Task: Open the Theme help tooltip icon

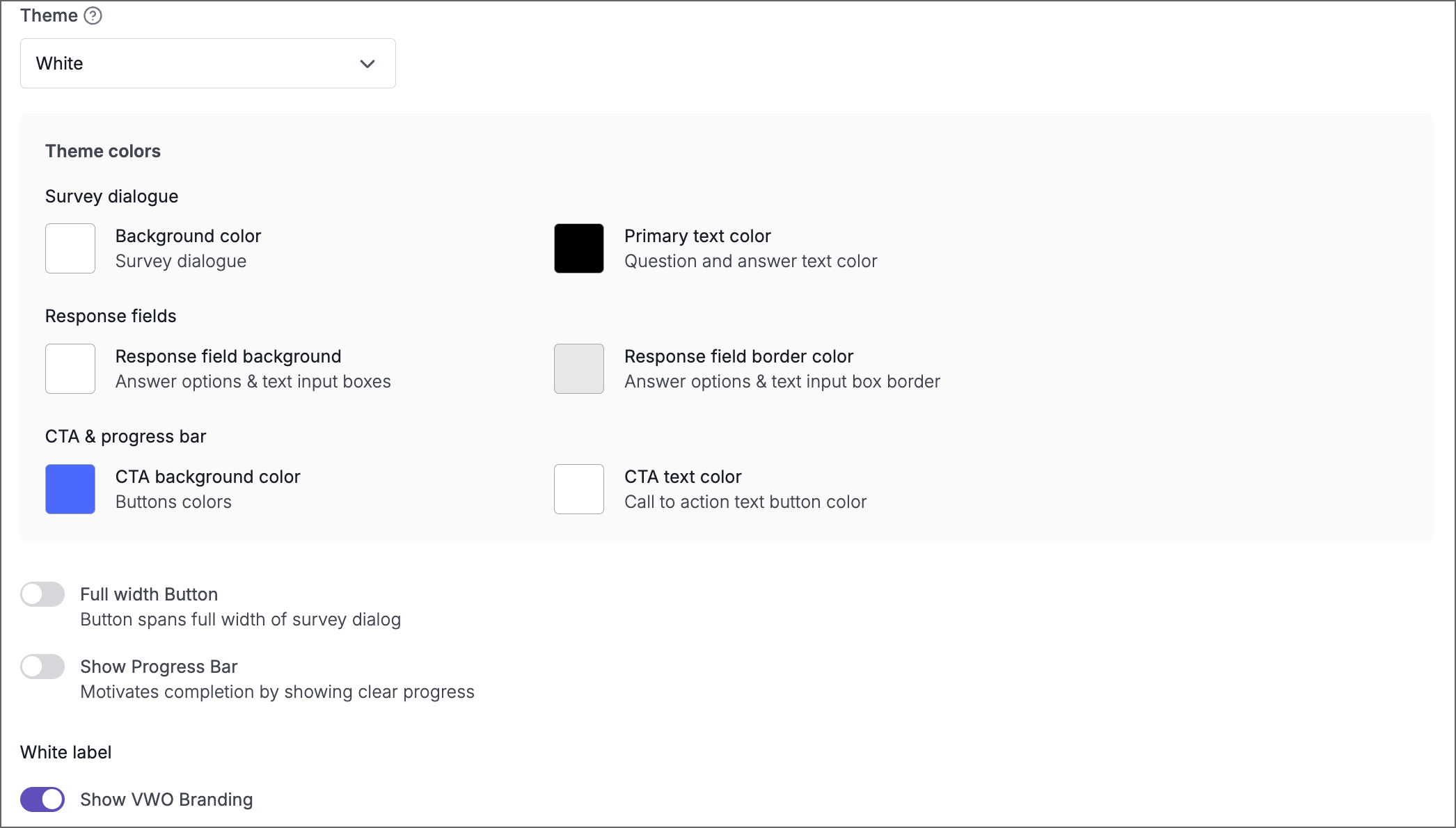Action: (93, 15)
